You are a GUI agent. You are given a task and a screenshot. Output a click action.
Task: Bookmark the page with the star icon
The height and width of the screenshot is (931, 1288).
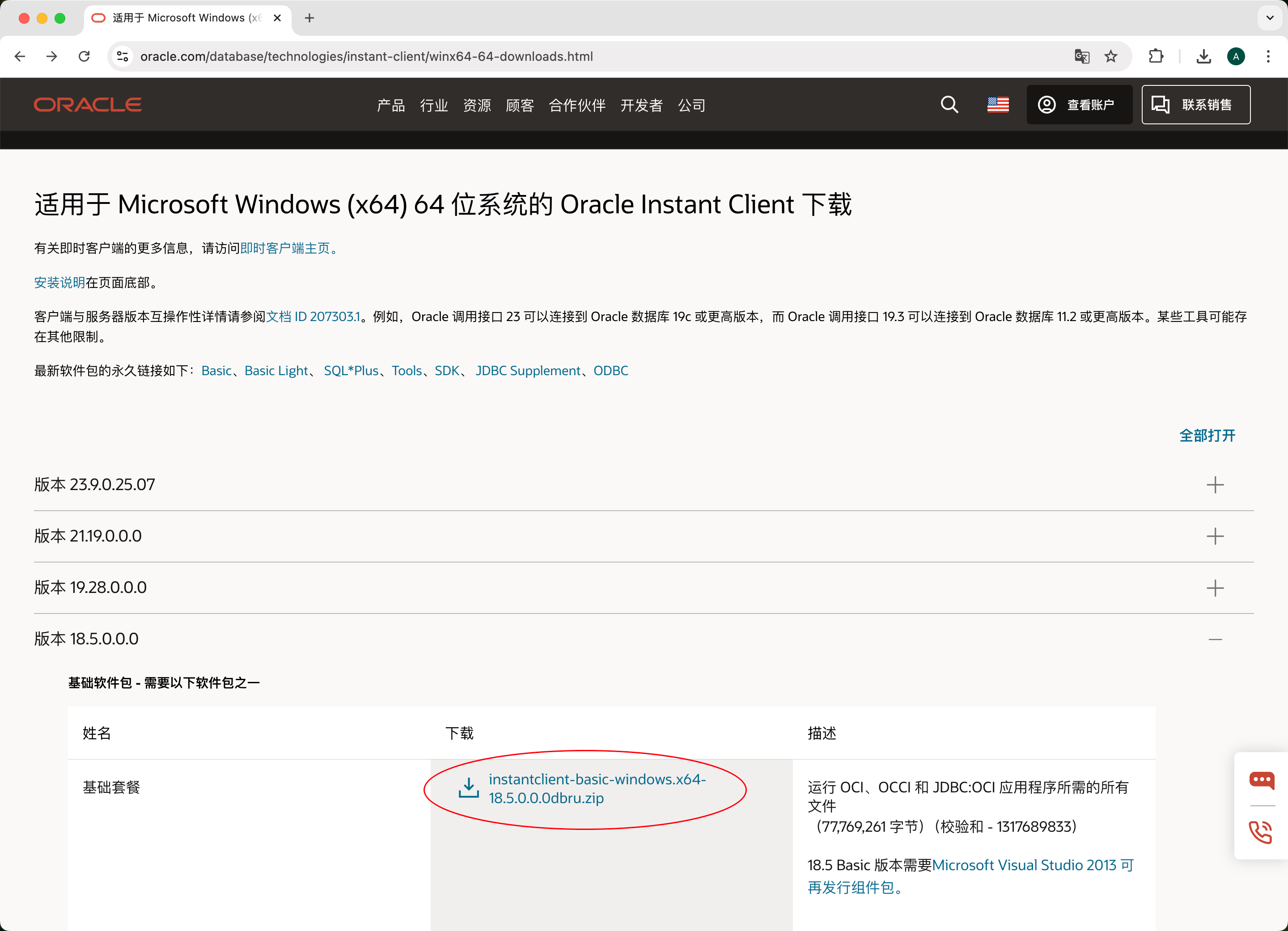[1111, 56]
